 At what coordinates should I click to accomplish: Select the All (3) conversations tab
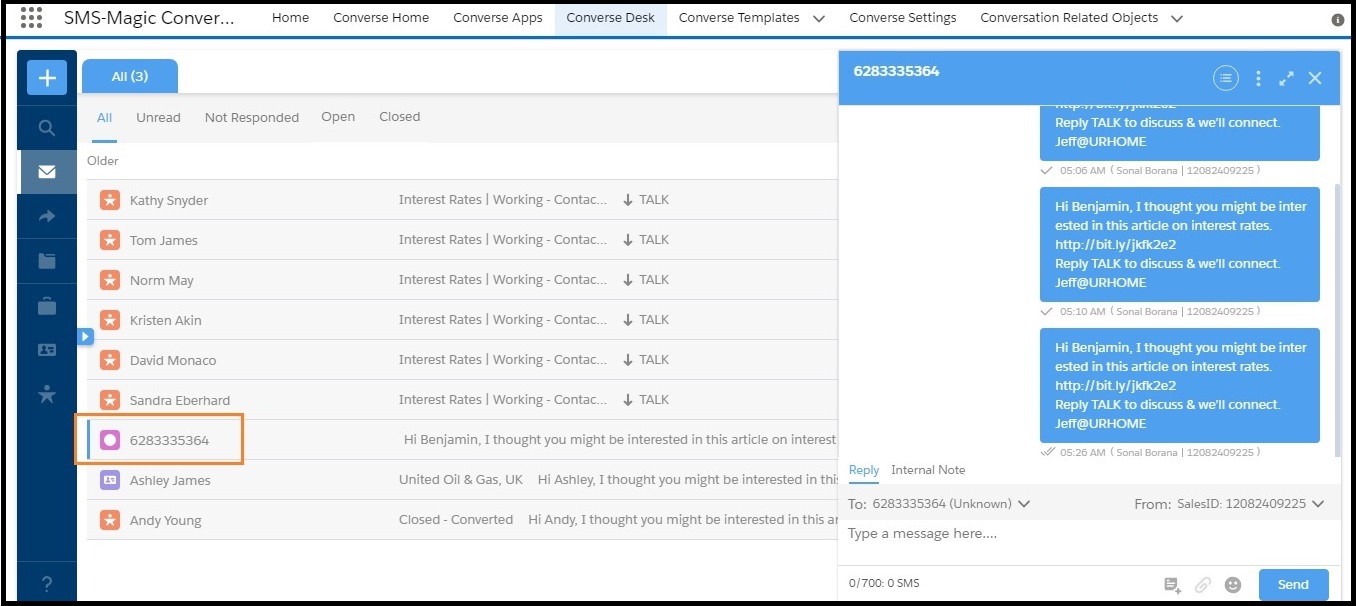[x=130, y=76]
